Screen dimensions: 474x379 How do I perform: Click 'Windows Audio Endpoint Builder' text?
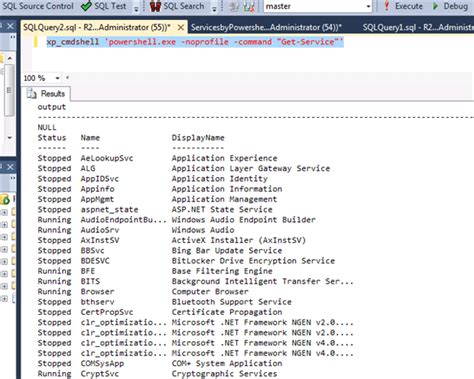tap(243, 220)
